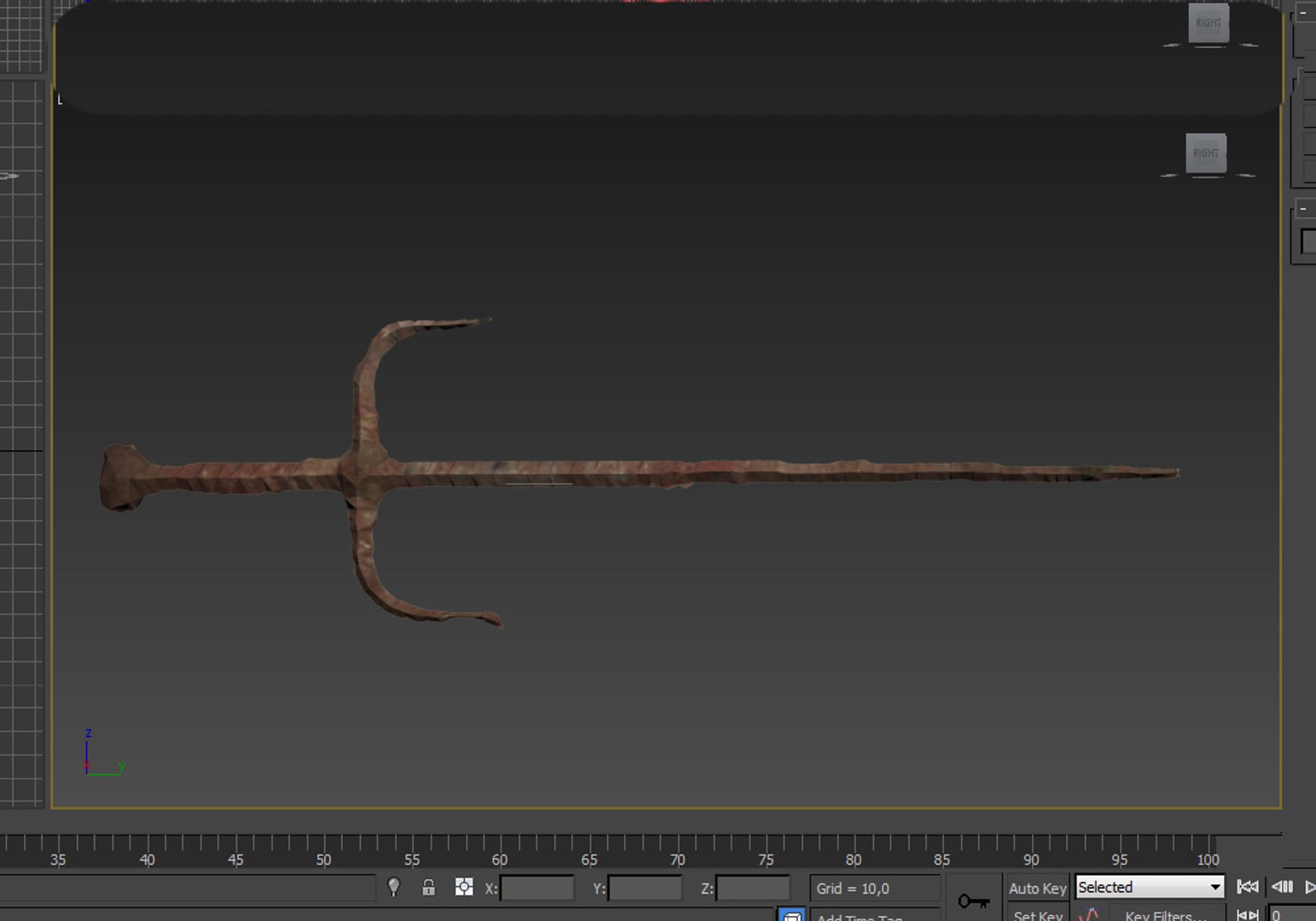Click the Grid = 10,0 readout
The height and width of the screenshot is (921, 1316).
[x=874, y=888]
